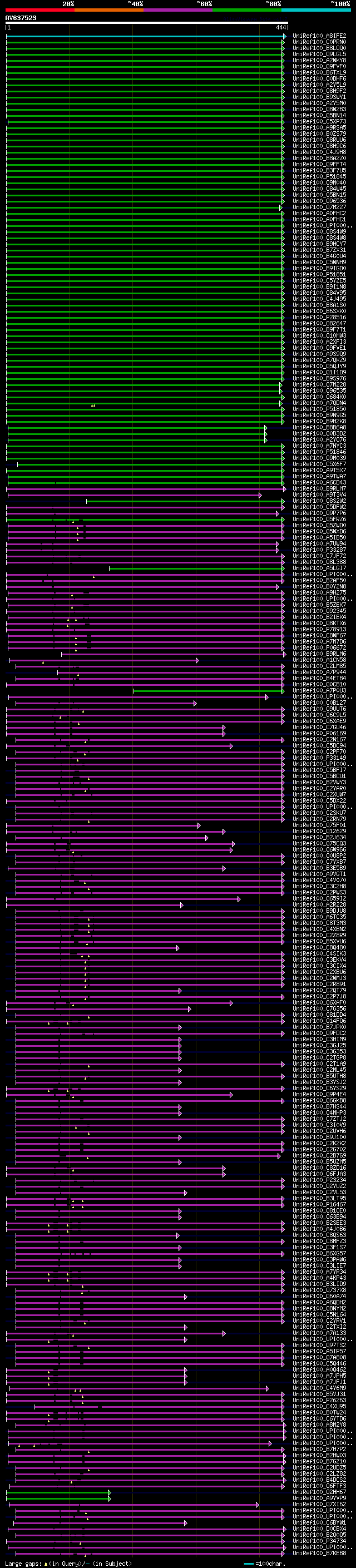Viewport: 356px width, 1568px height.
Task: Open hit UniRef100_A9TWA7
Action: 319,477
